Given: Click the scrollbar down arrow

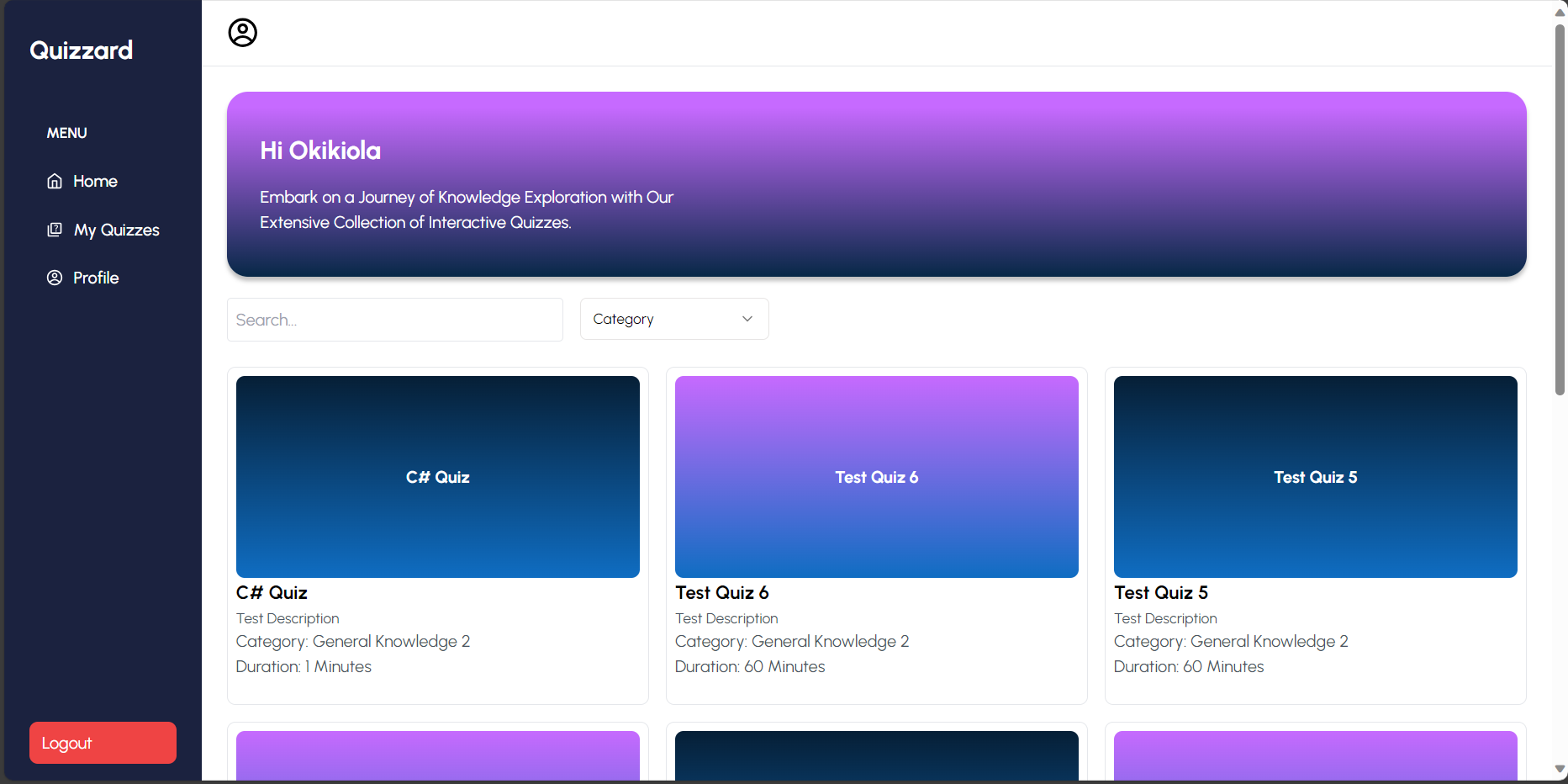Looking at the screenshot, I should [x=1560, y=769].
